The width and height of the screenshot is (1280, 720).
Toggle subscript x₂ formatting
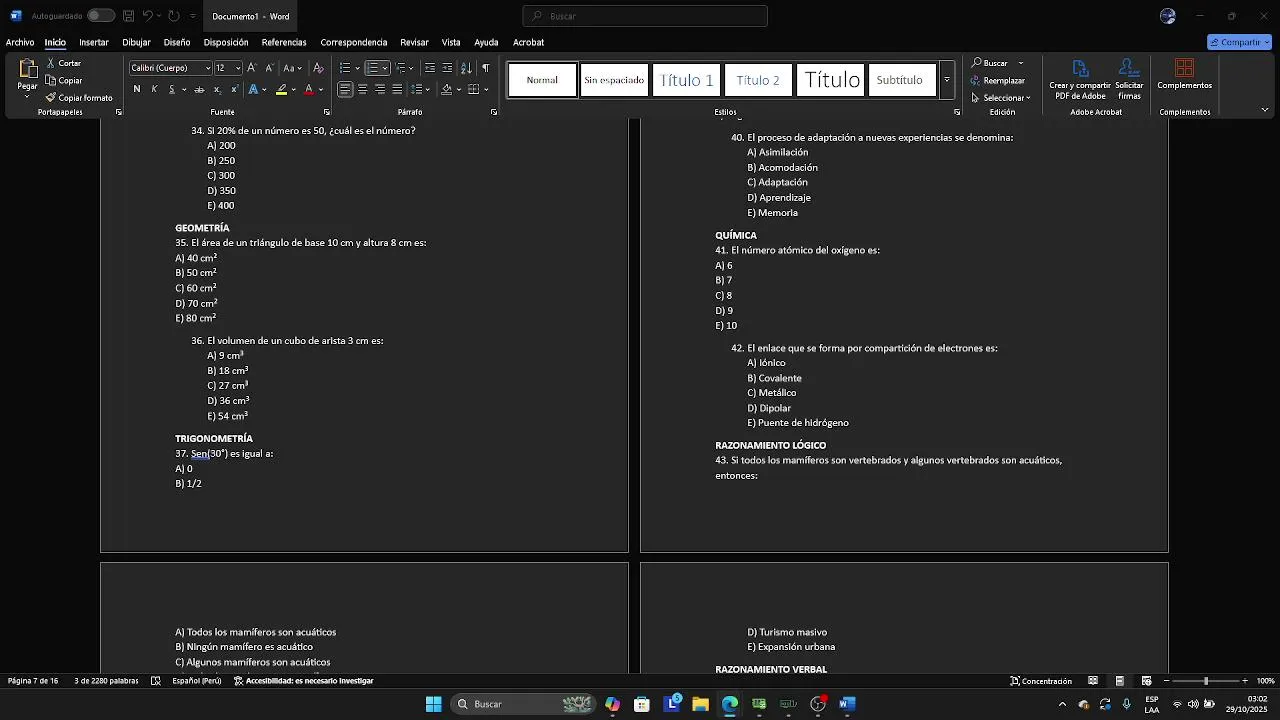point(217,89)
